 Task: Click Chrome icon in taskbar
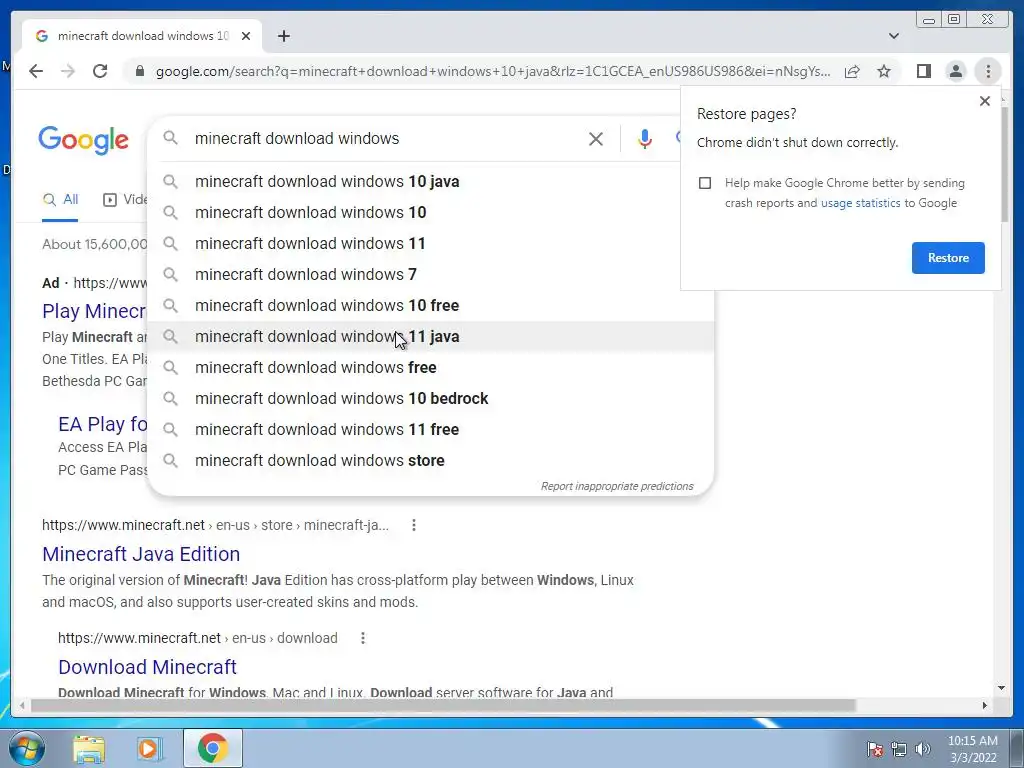tap(212, 748)
